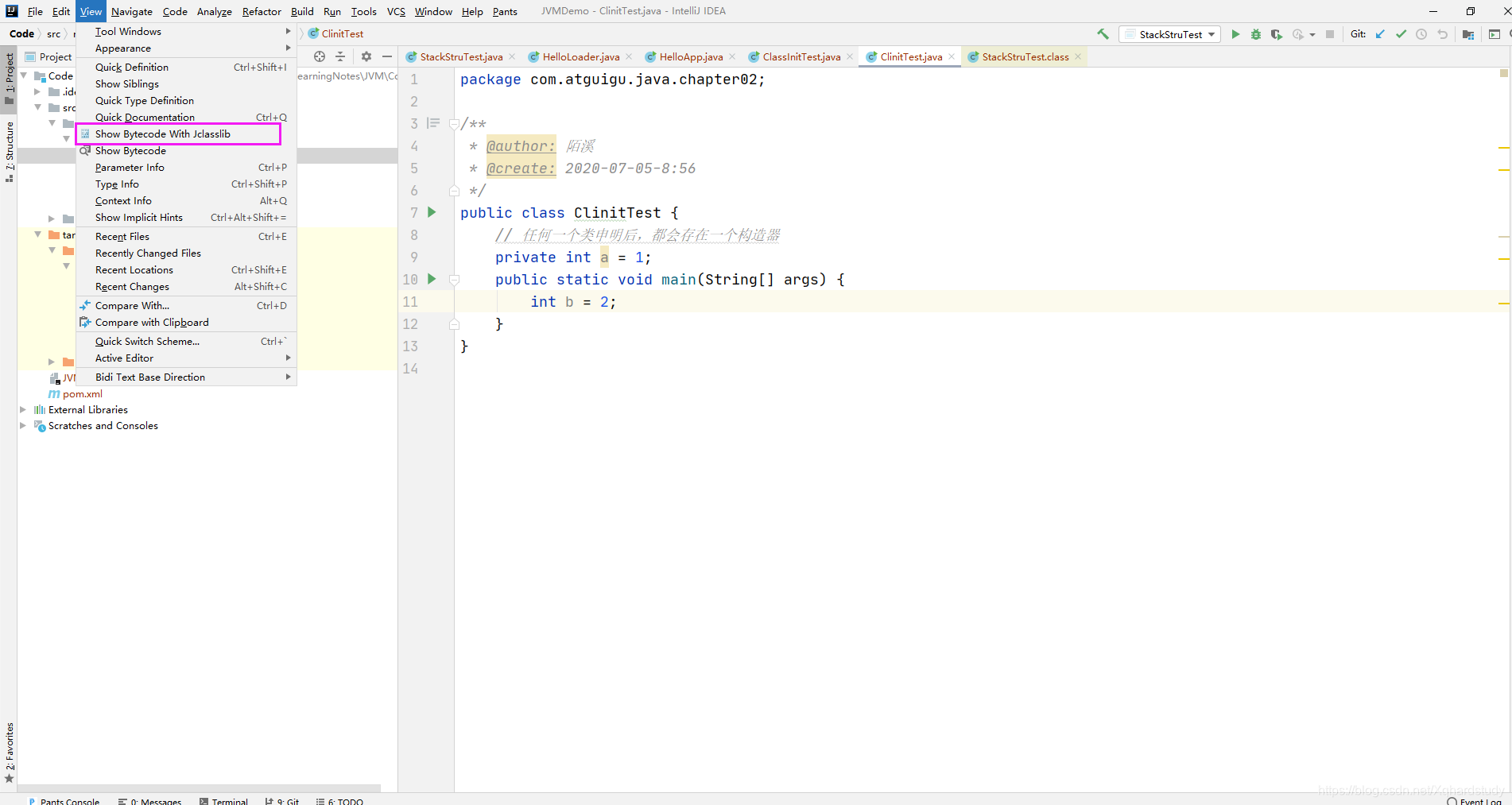Screen dimensions: 1512x805
Task: Start debugging with the bug icon
Action: coord(1256,34)
